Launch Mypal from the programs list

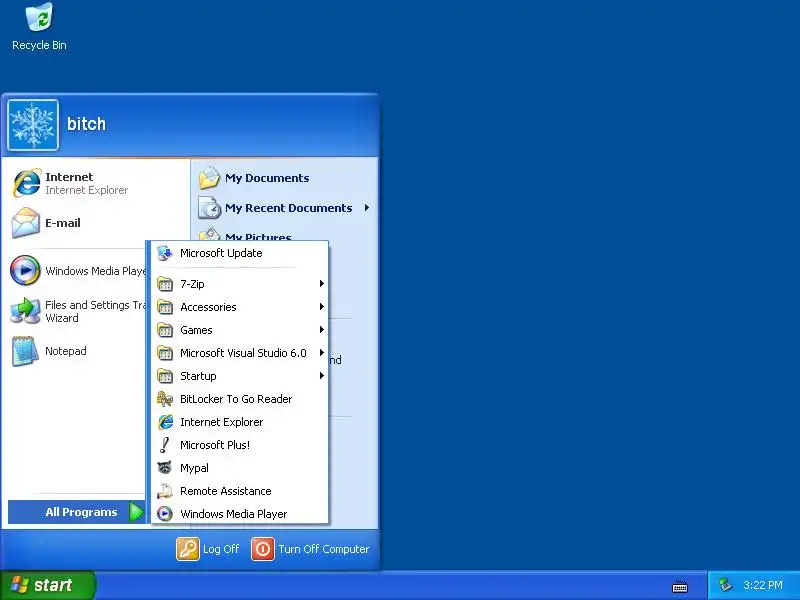239,468
